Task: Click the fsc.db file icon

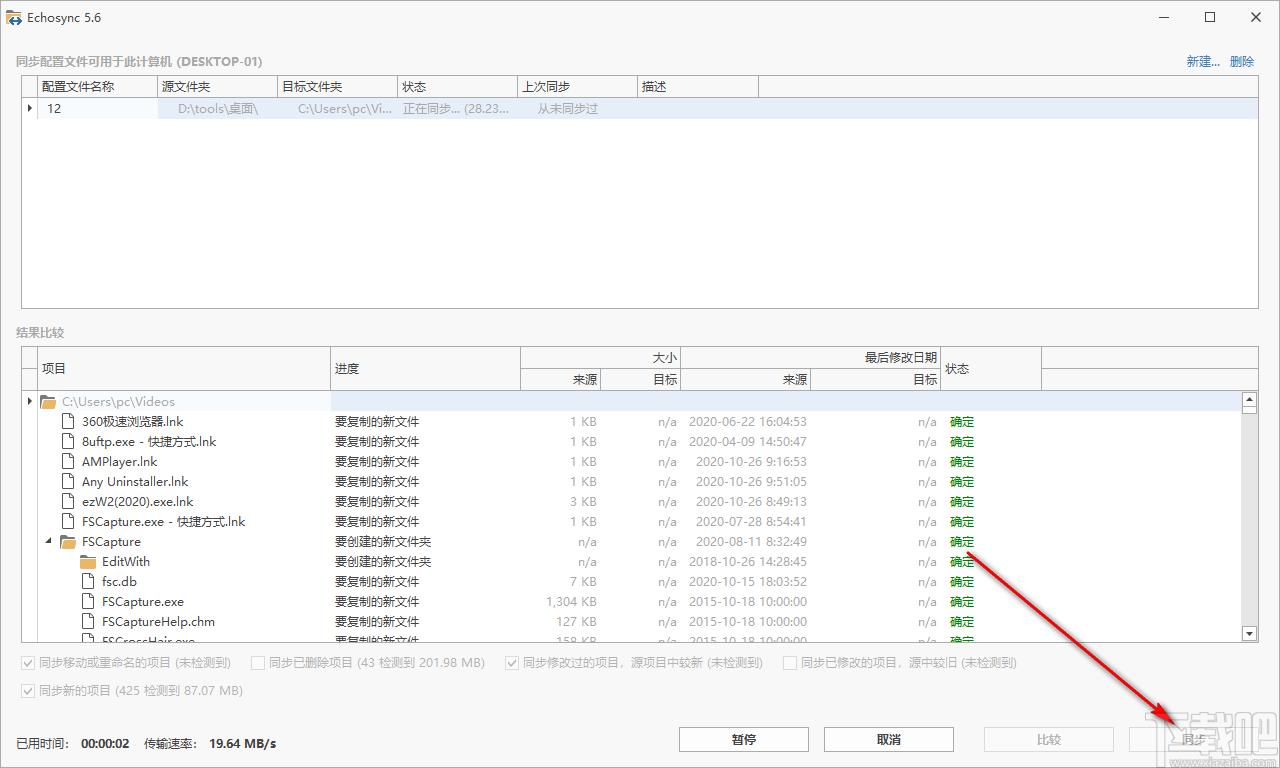Action: coord(88,582)
